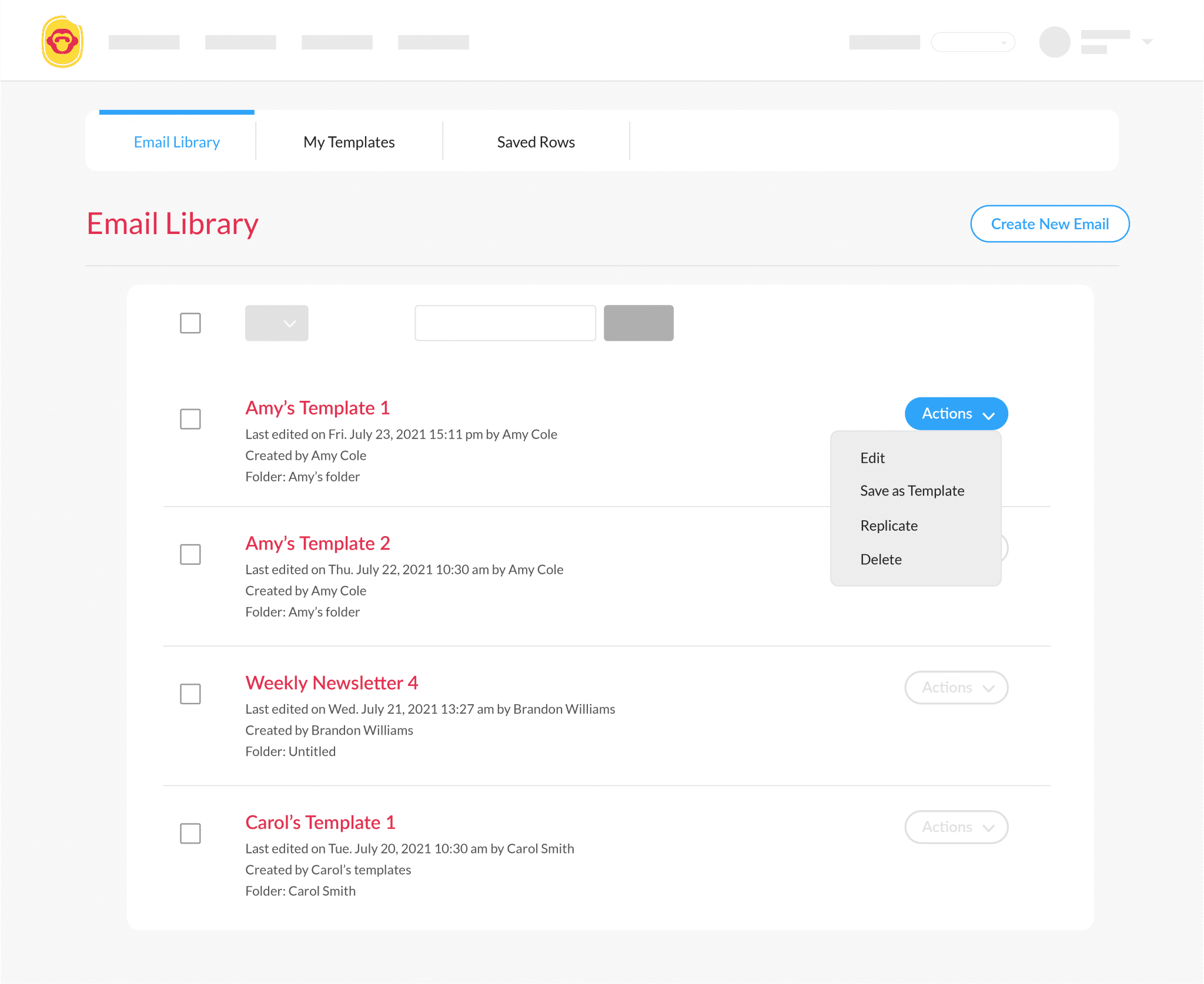Check the box for Amy's Template 2
Viewport: 1204px width, 984px height.
(x=190, y=554)
